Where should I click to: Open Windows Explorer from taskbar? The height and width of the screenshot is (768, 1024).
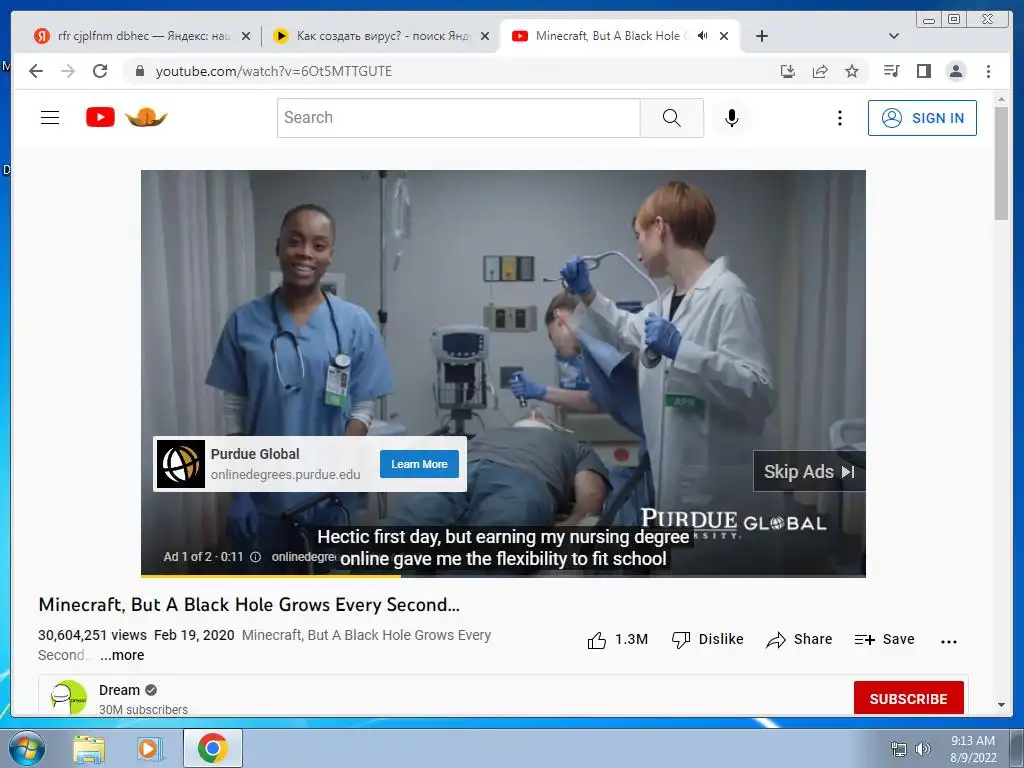point(89,748)
